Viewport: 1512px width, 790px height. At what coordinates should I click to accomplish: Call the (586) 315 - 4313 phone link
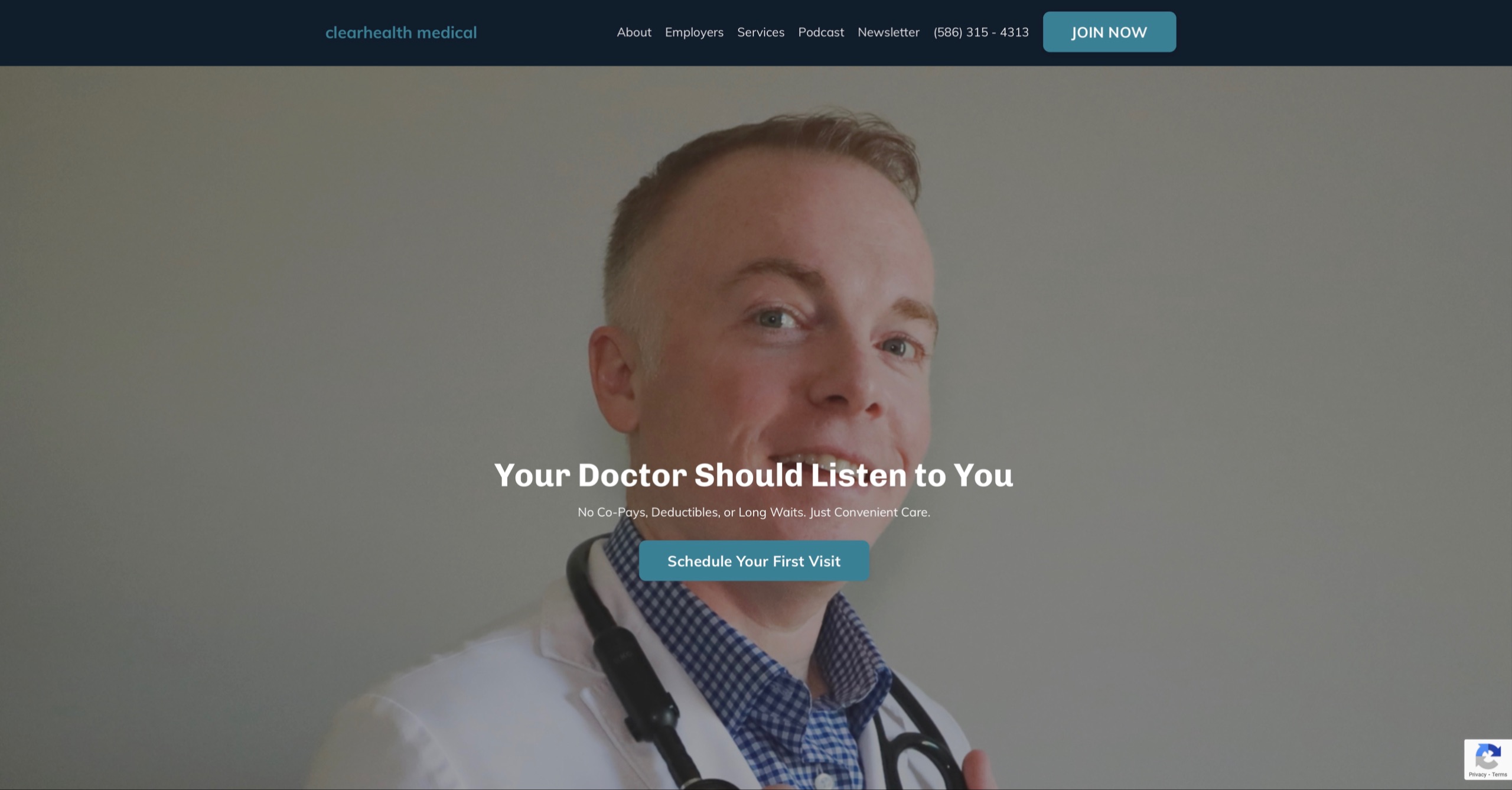(981, 32)
